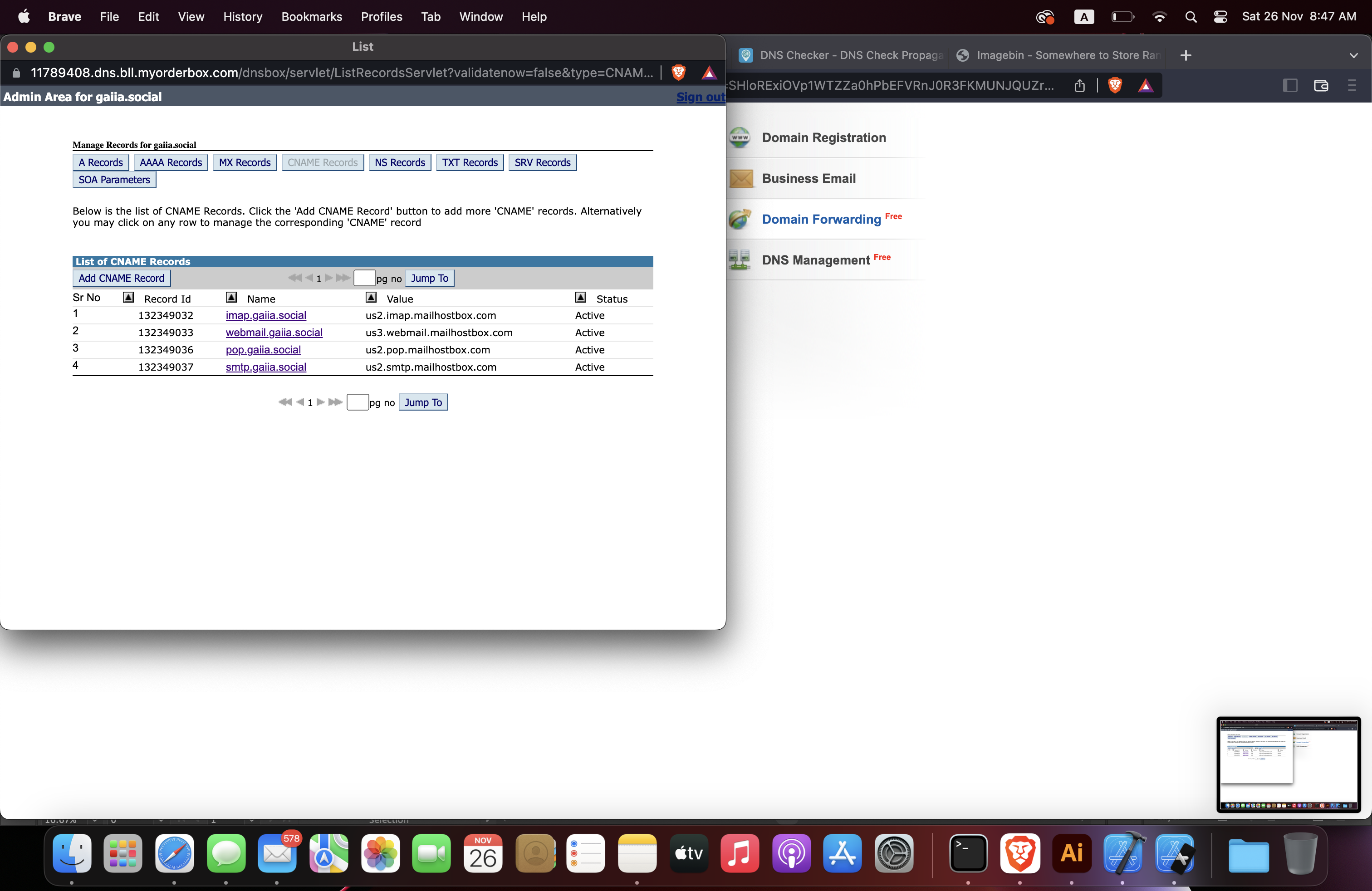Open Control Center in menu bar
Image resolution: width=1372 pixels, height=891 pixels.
point(1220,17)
